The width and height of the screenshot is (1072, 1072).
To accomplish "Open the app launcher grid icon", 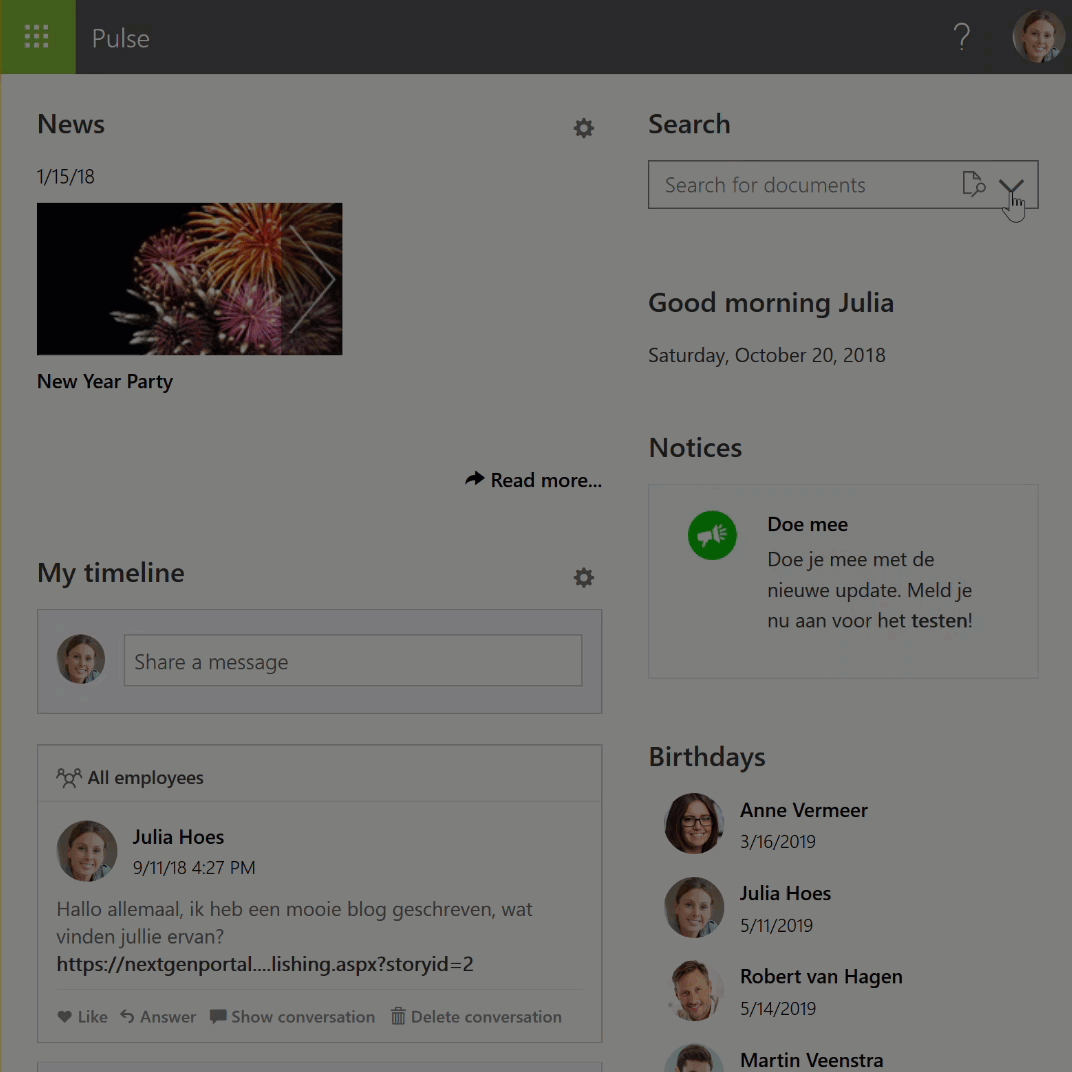I will (37, 37).
